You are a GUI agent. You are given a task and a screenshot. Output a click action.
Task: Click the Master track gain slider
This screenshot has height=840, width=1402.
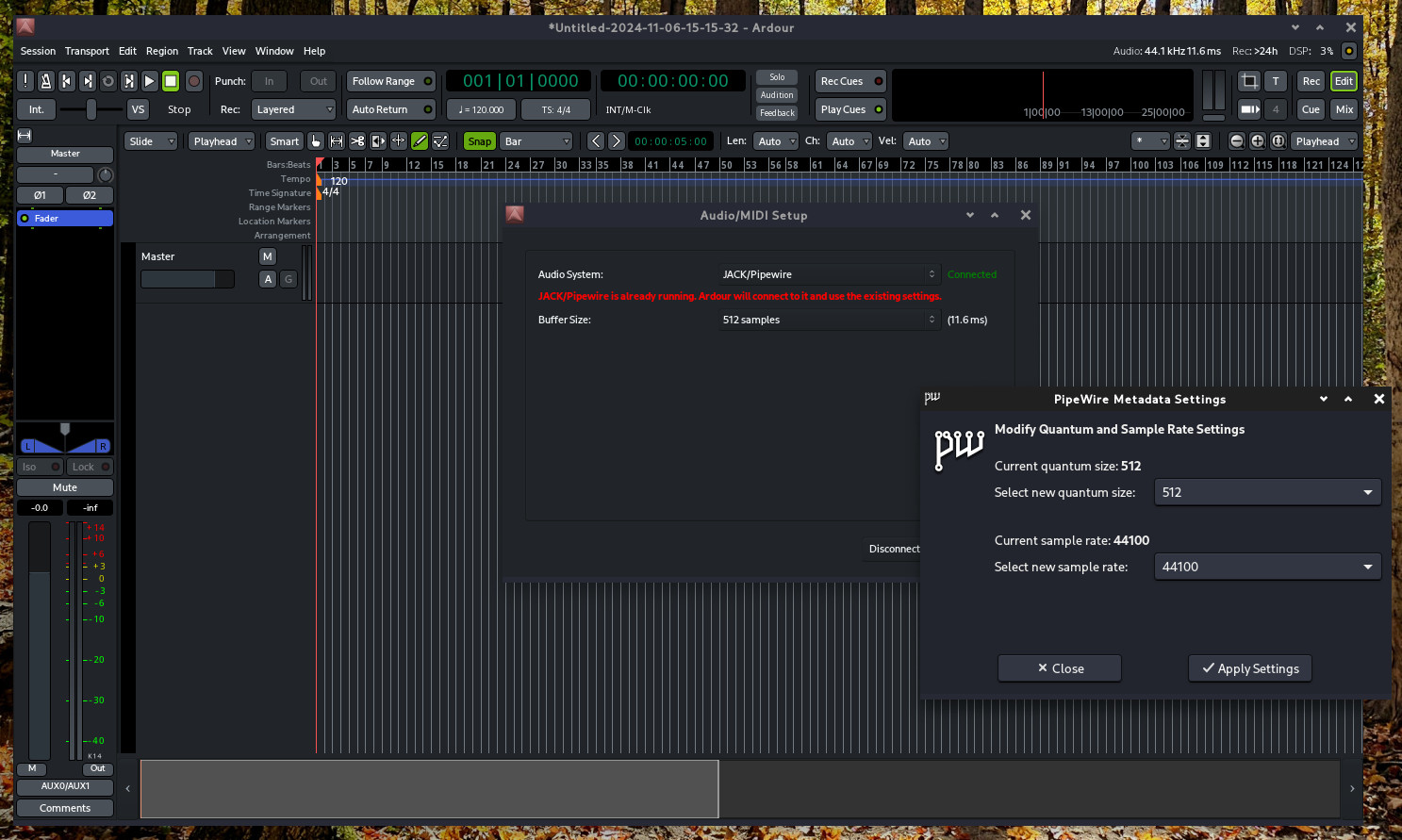[188, 279]
